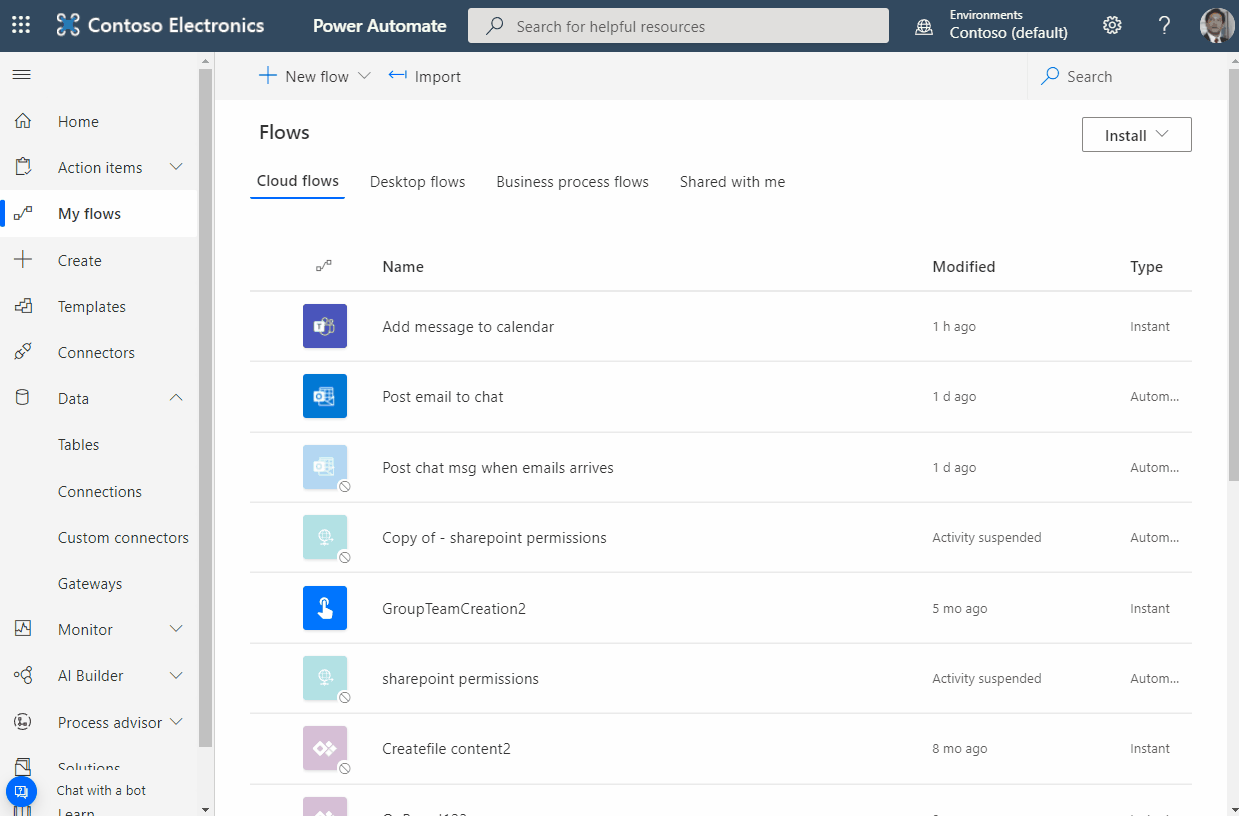Expand the Process advisor chevron
The width and height of the screenshot is (1239, 816).
click(x=176, y=721)
